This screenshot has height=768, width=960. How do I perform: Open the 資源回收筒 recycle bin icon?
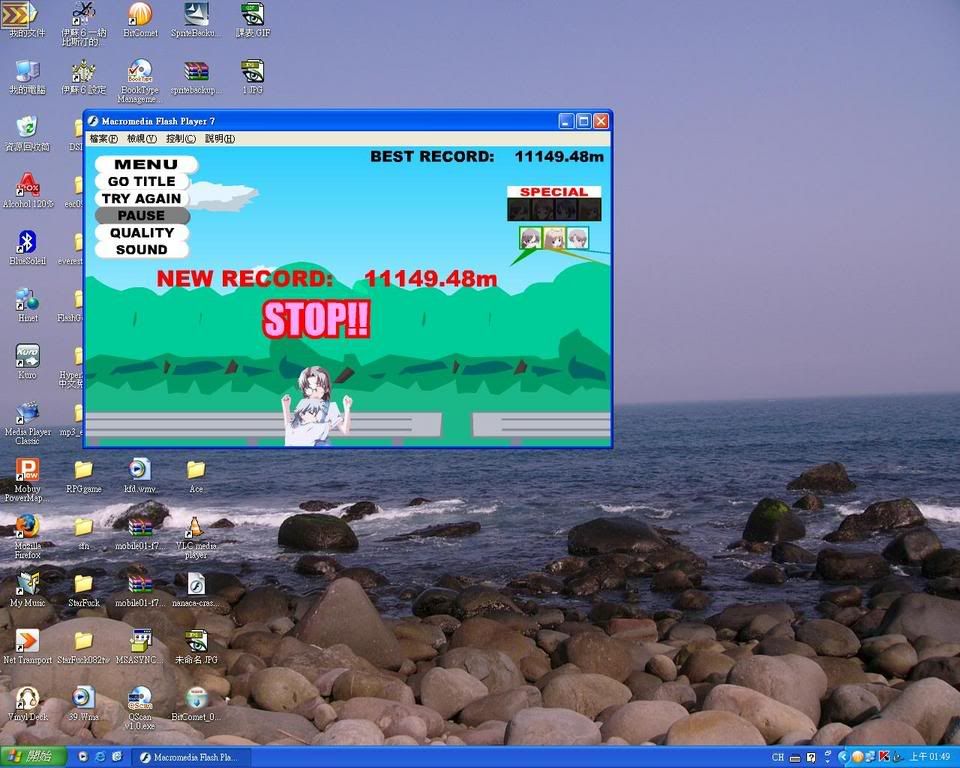(x=27, y=134)
